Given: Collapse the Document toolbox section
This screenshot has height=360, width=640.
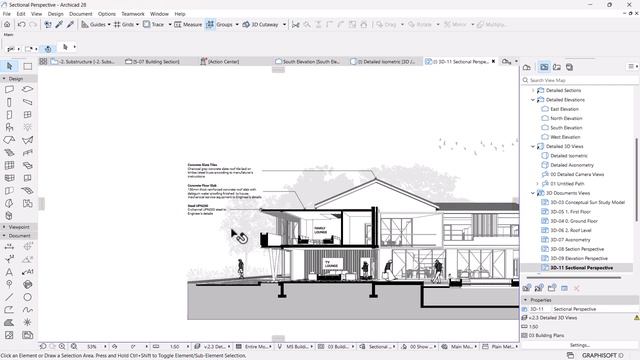Looking at the screenshot, I should [x=4, y=236].
